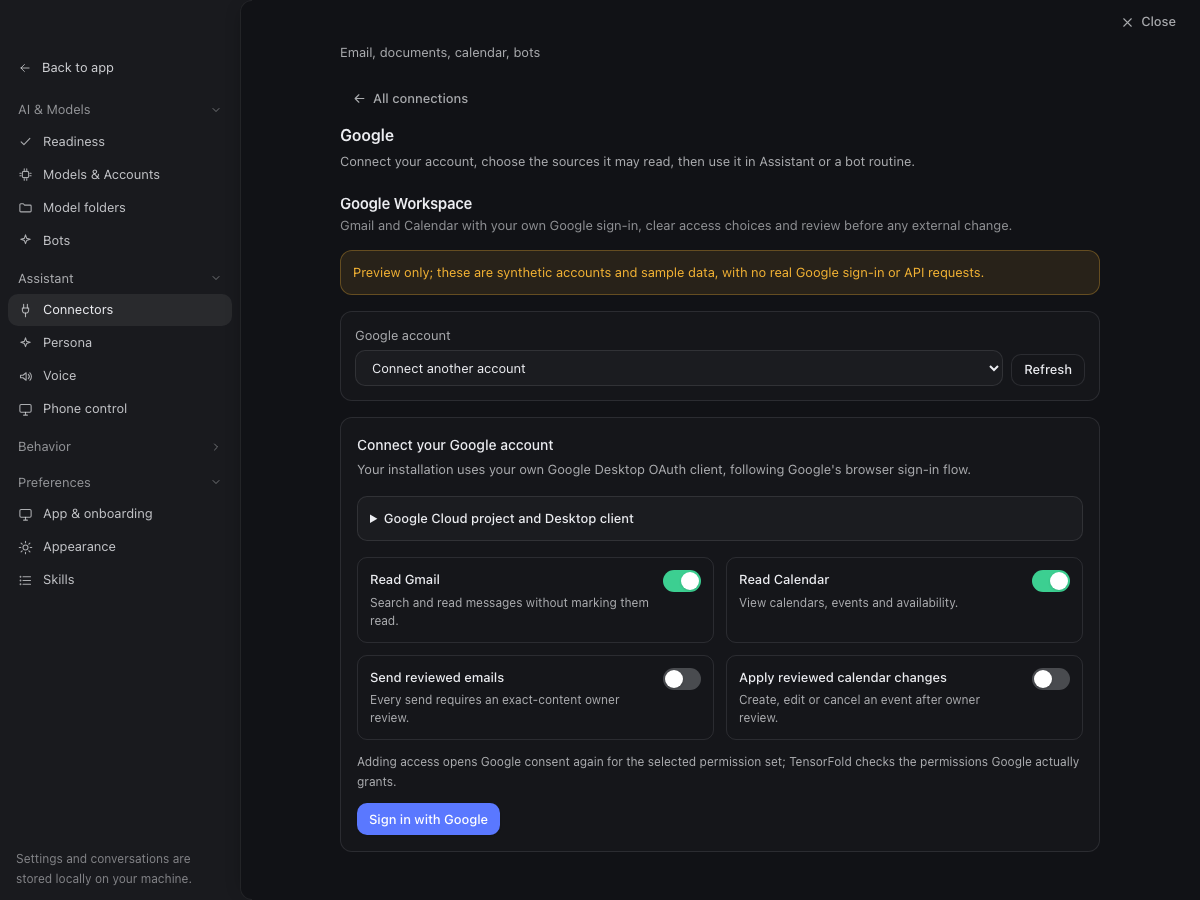Screen dimensions: 1200x900
Task: Open Phone control settings
Action: [120, 409]
